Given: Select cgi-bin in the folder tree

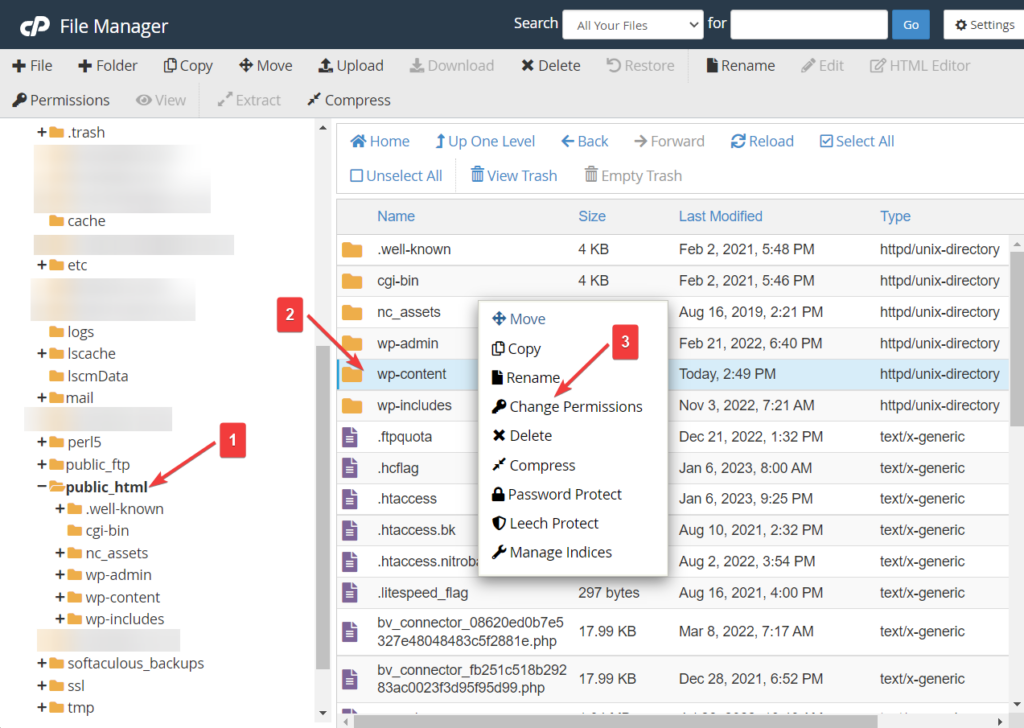Looking at the screenshot, I should tap(99, 531).
